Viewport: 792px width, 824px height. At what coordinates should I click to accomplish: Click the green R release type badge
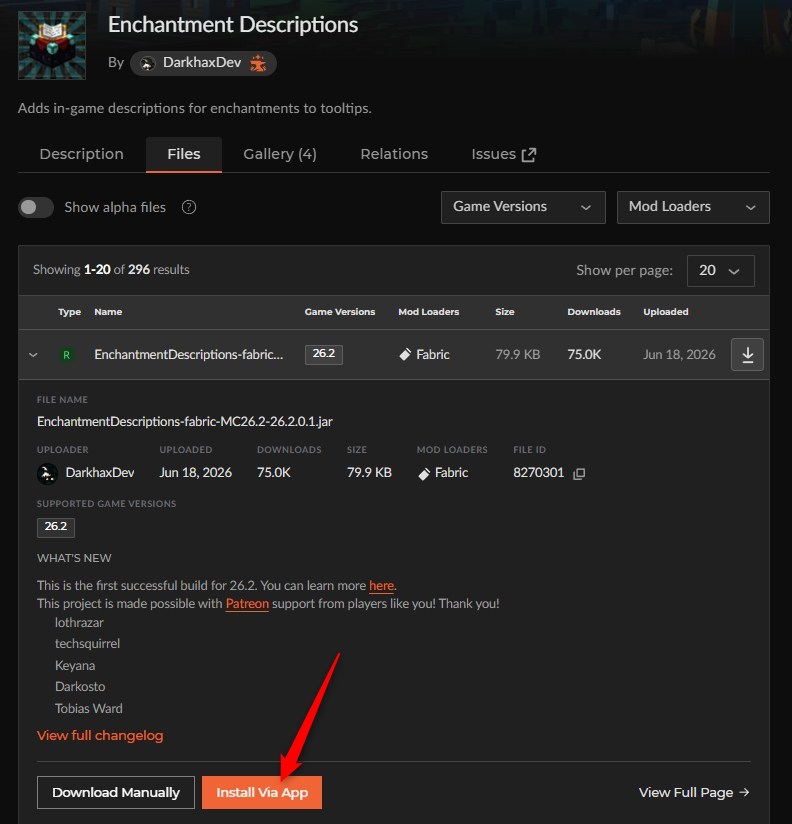pos(66,355)
